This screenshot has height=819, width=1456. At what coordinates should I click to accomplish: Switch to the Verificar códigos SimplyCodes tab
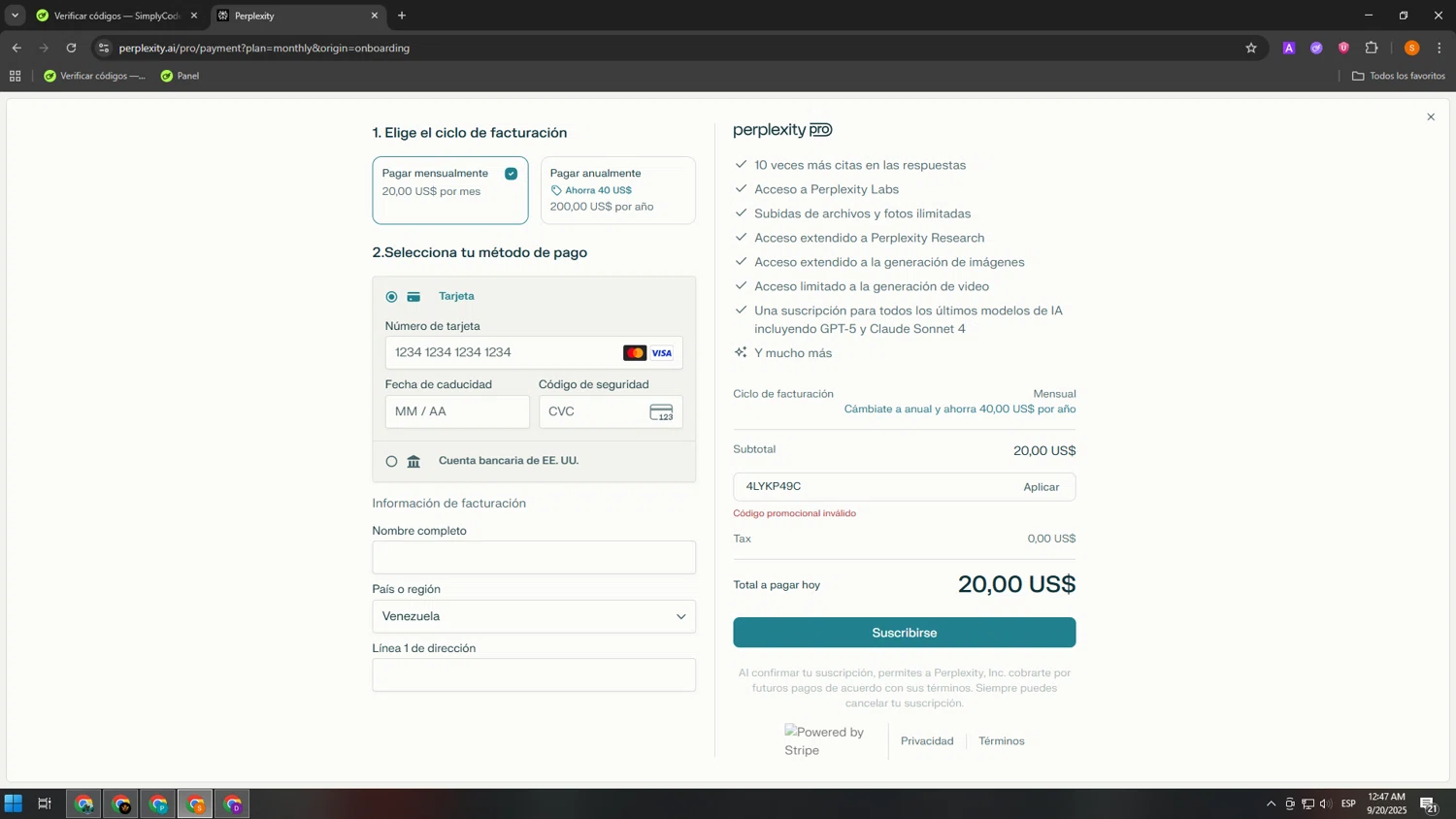(116, 16)
